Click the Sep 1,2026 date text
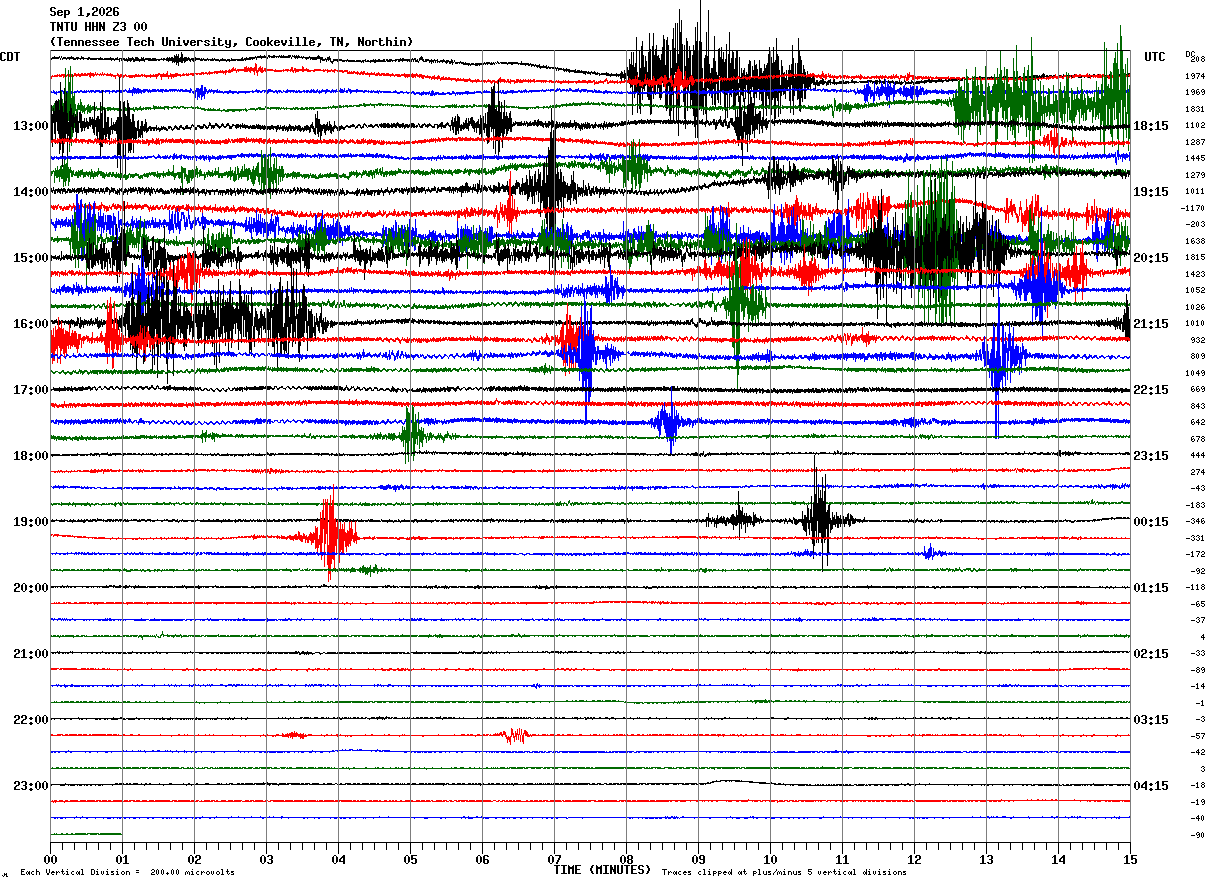1210x886 pixels. point(84,12)
